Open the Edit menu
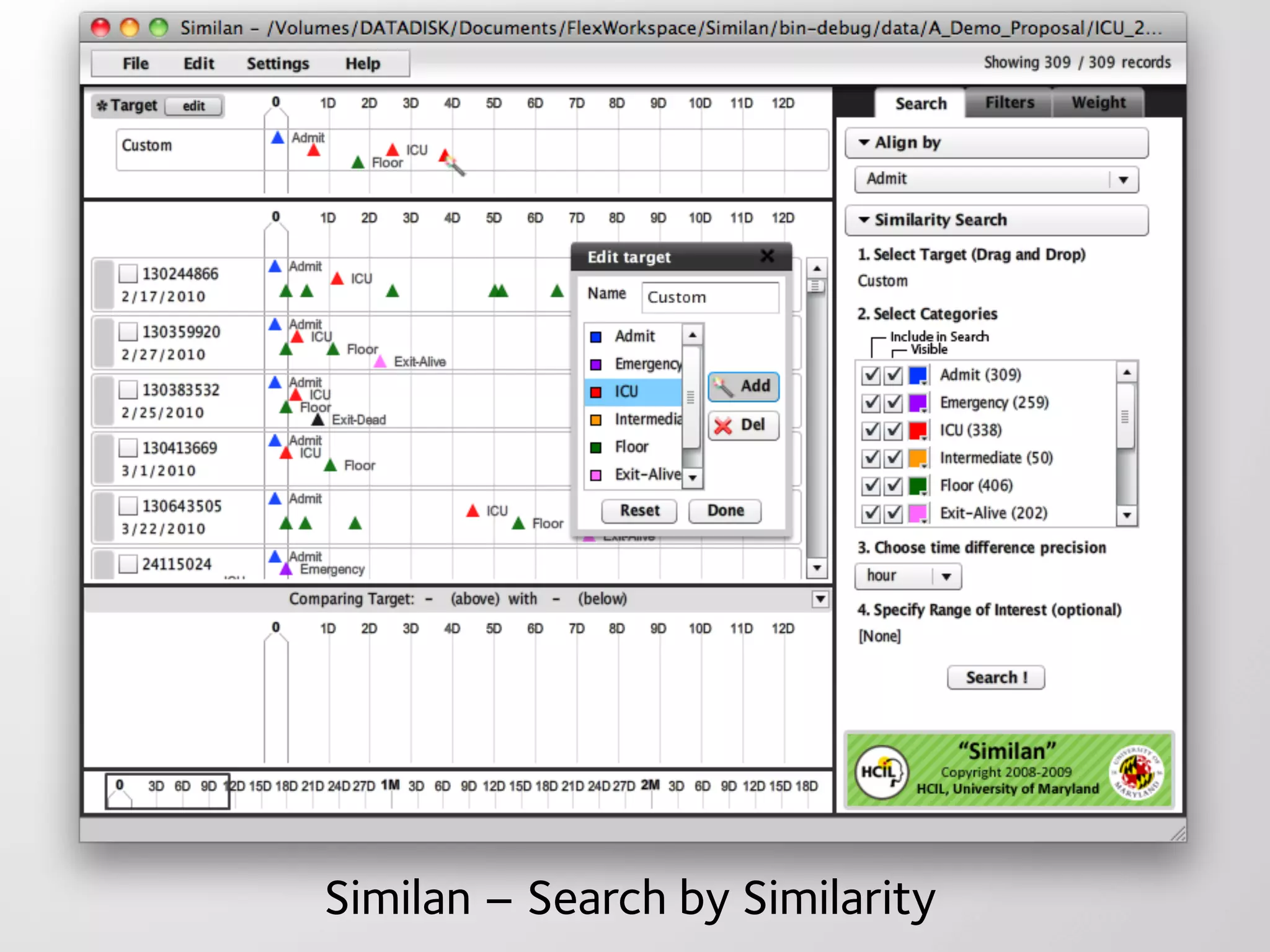The image size is (1270, 952). point(198,64)
